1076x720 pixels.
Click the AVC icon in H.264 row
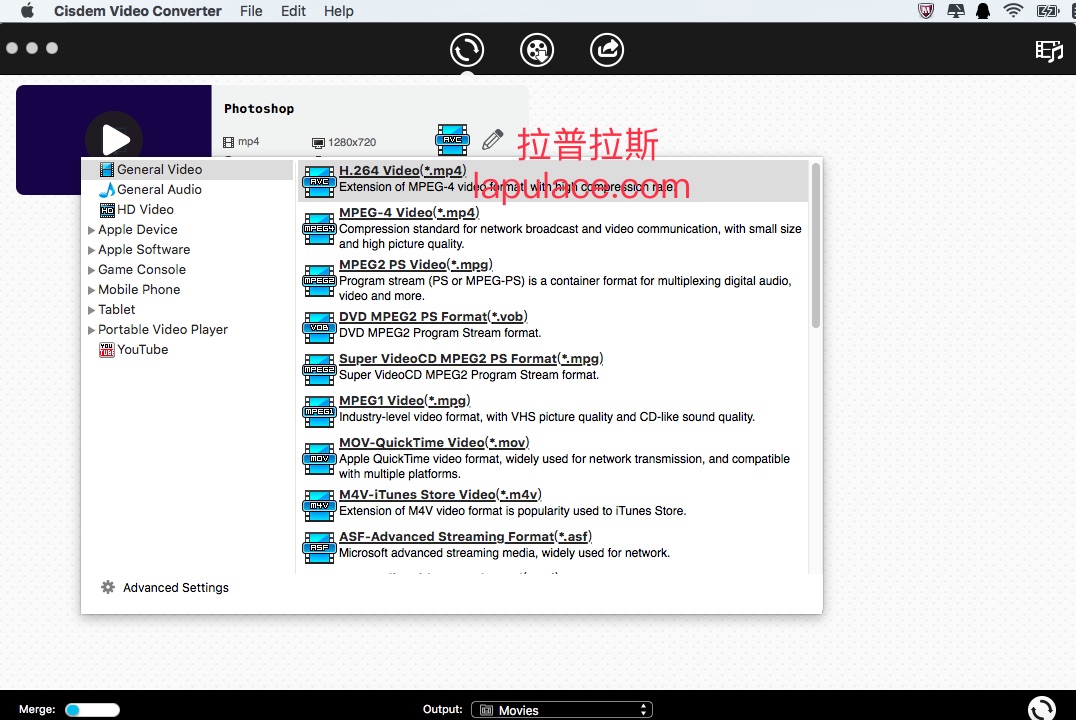[319, 182]
